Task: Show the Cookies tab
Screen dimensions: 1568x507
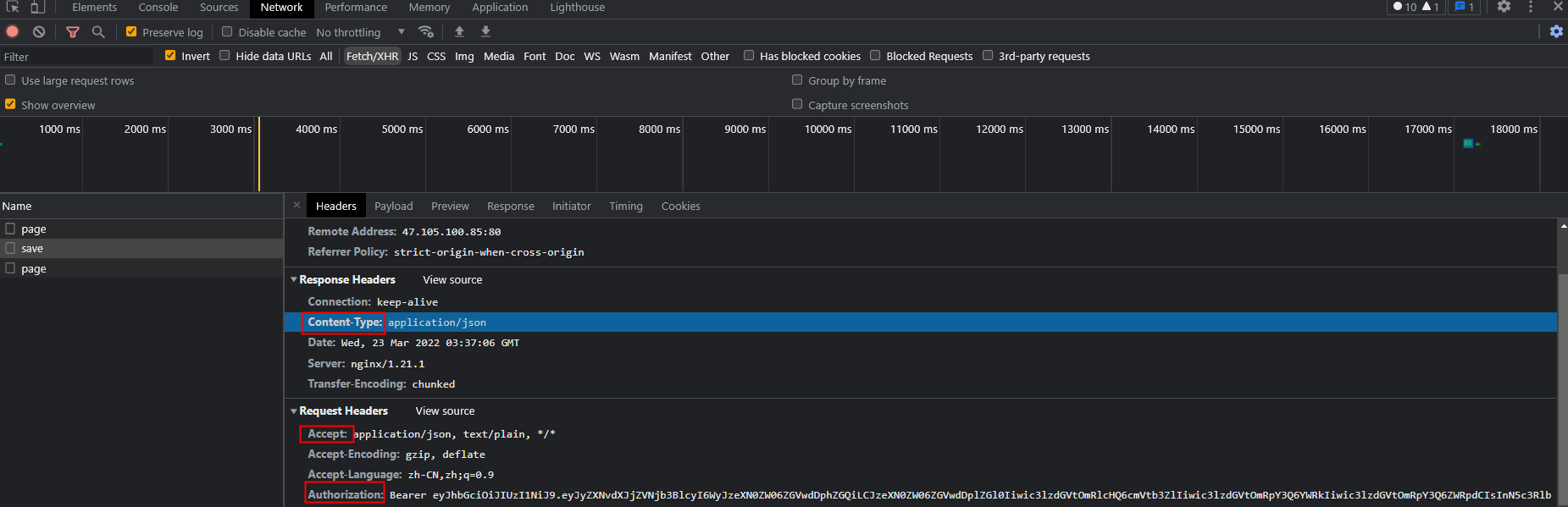Action: tap(681, 206)
